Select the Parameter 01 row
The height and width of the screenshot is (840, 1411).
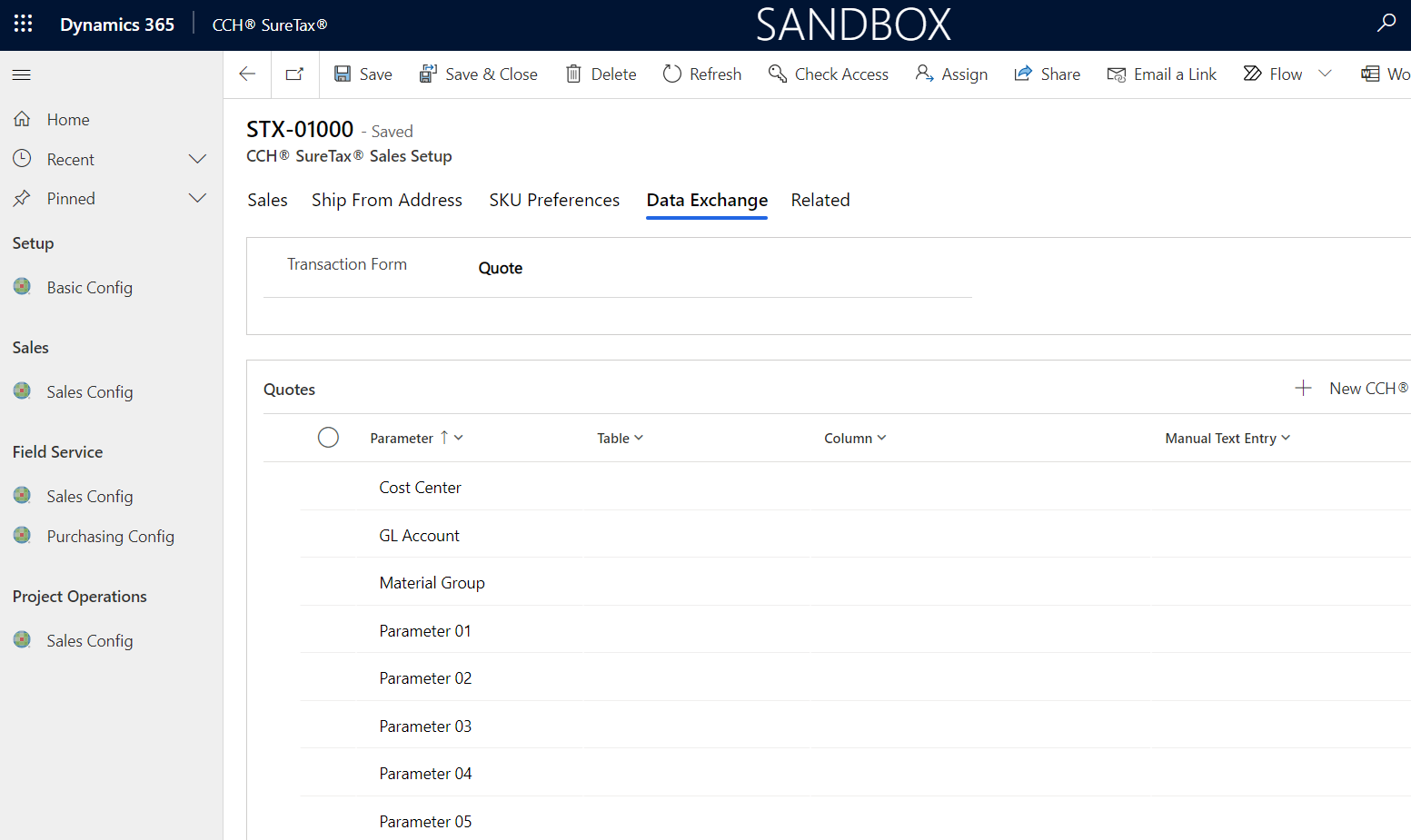click(855, 630)
